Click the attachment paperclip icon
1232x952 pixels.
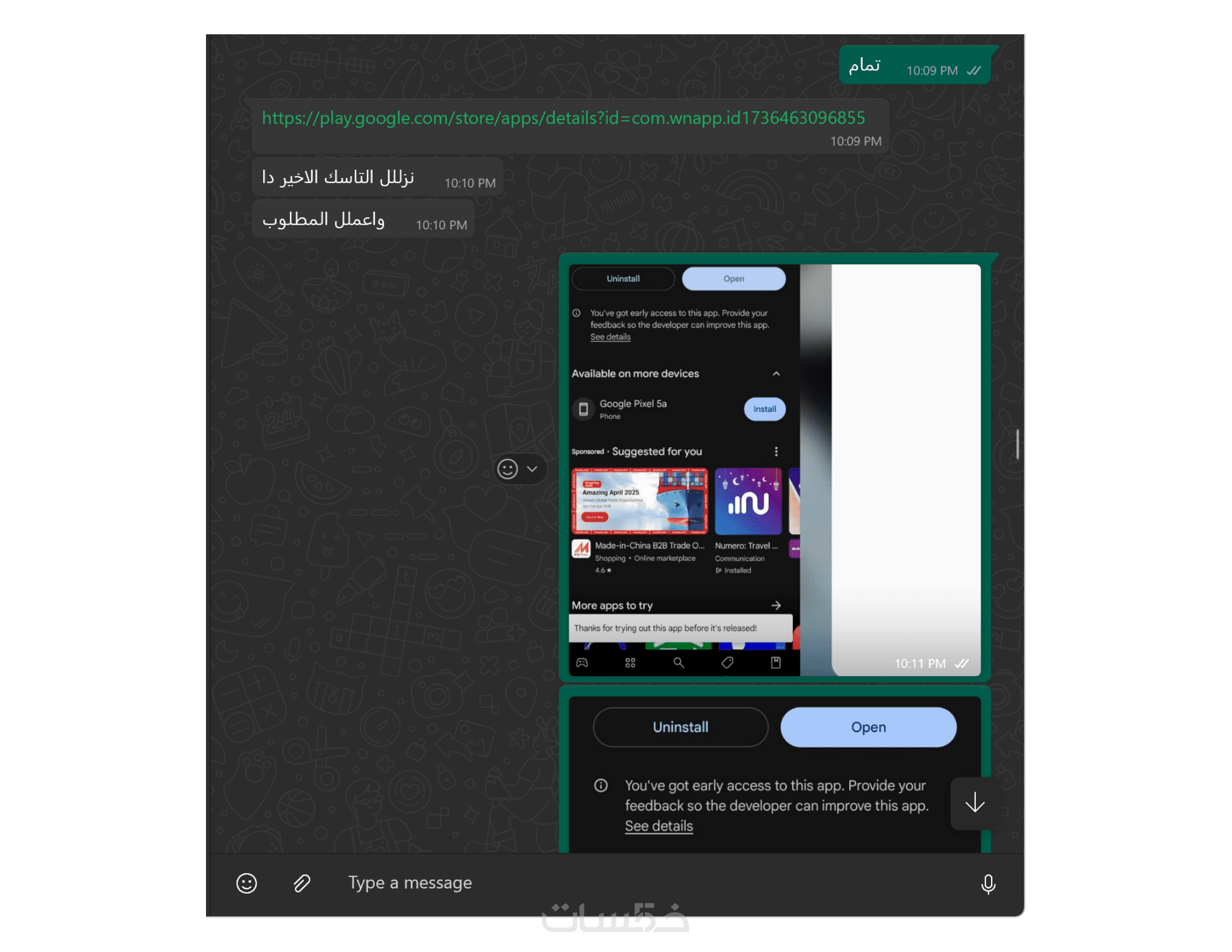(302, 883)
